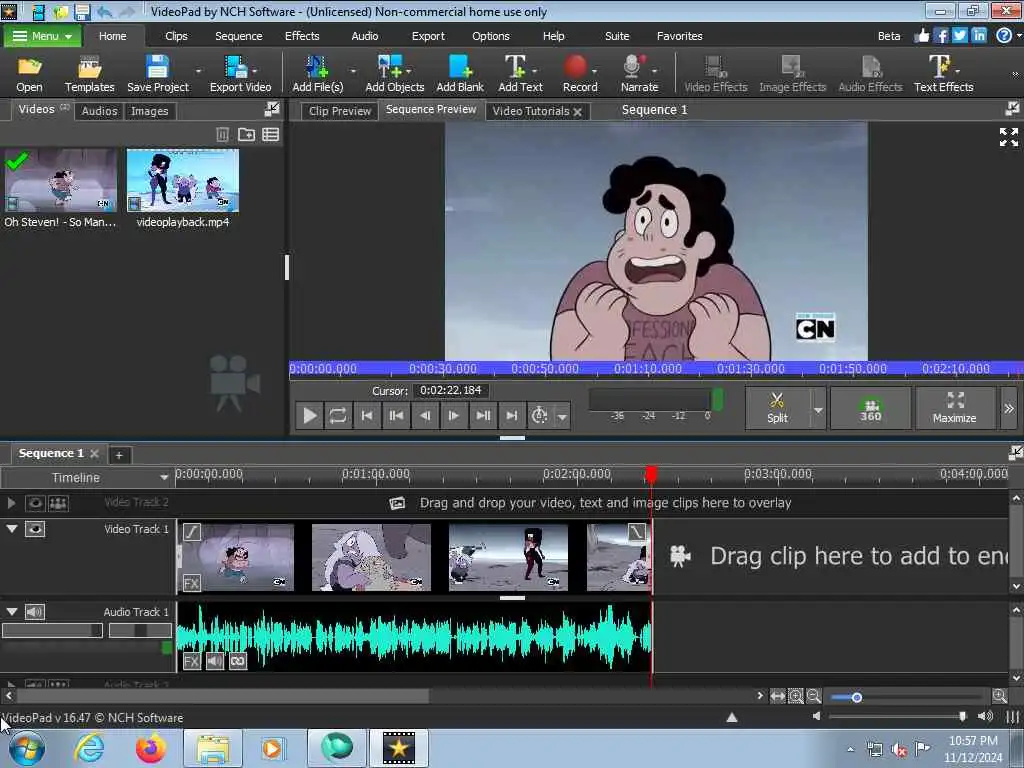Image resolution: width=1024 pixels, height=768 pixels.
Task: Open the Menu dropdown button
Action: pos(42,36)
